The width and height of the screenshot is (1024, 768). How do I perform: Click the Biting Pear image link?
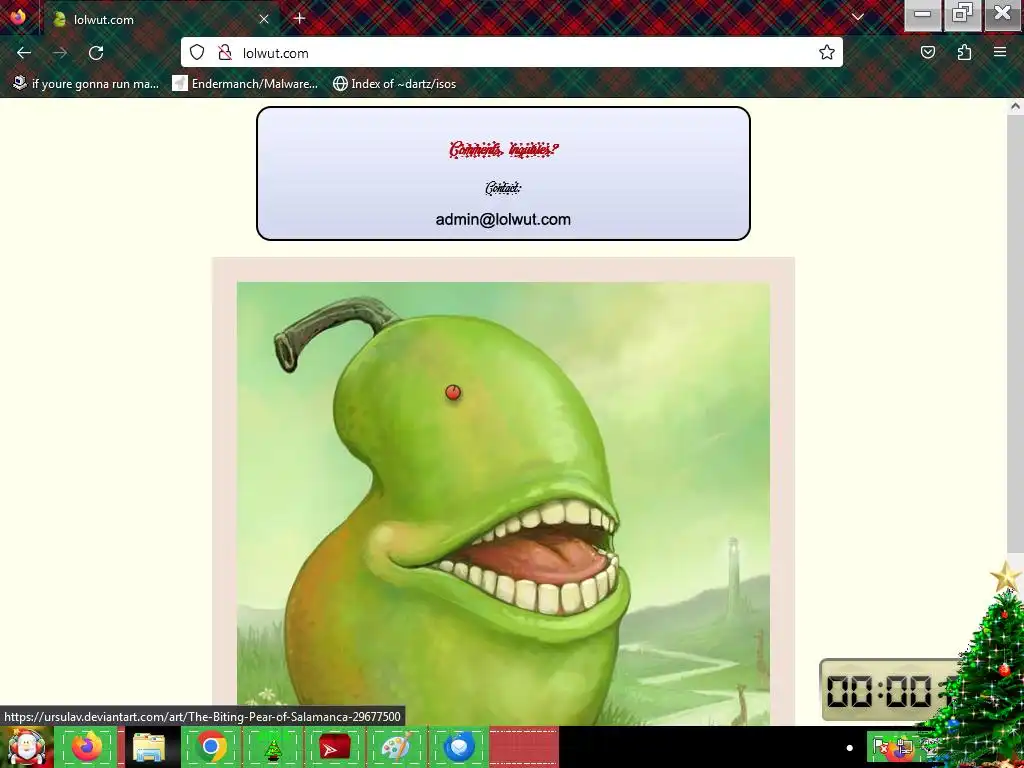[x=503, y=504]
